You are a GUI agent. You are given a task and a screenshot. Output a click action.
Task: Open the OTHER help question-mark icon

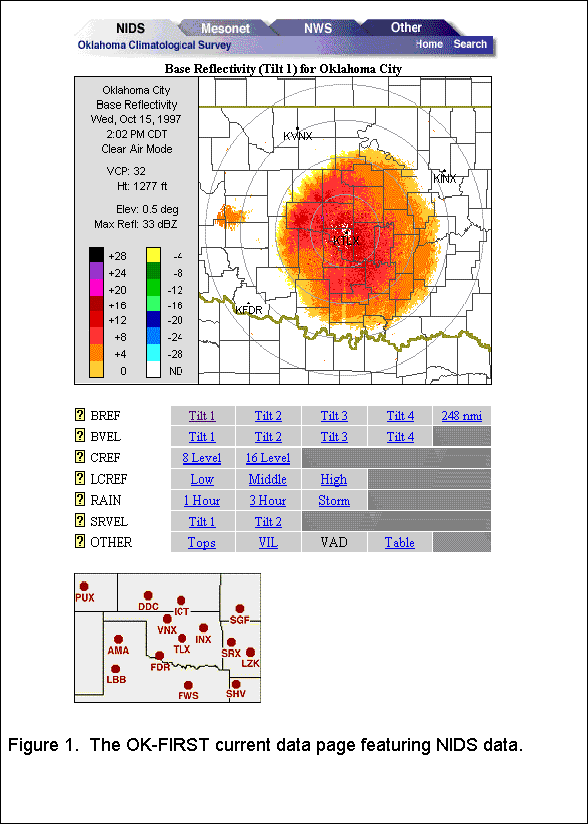tap(79, 542)
